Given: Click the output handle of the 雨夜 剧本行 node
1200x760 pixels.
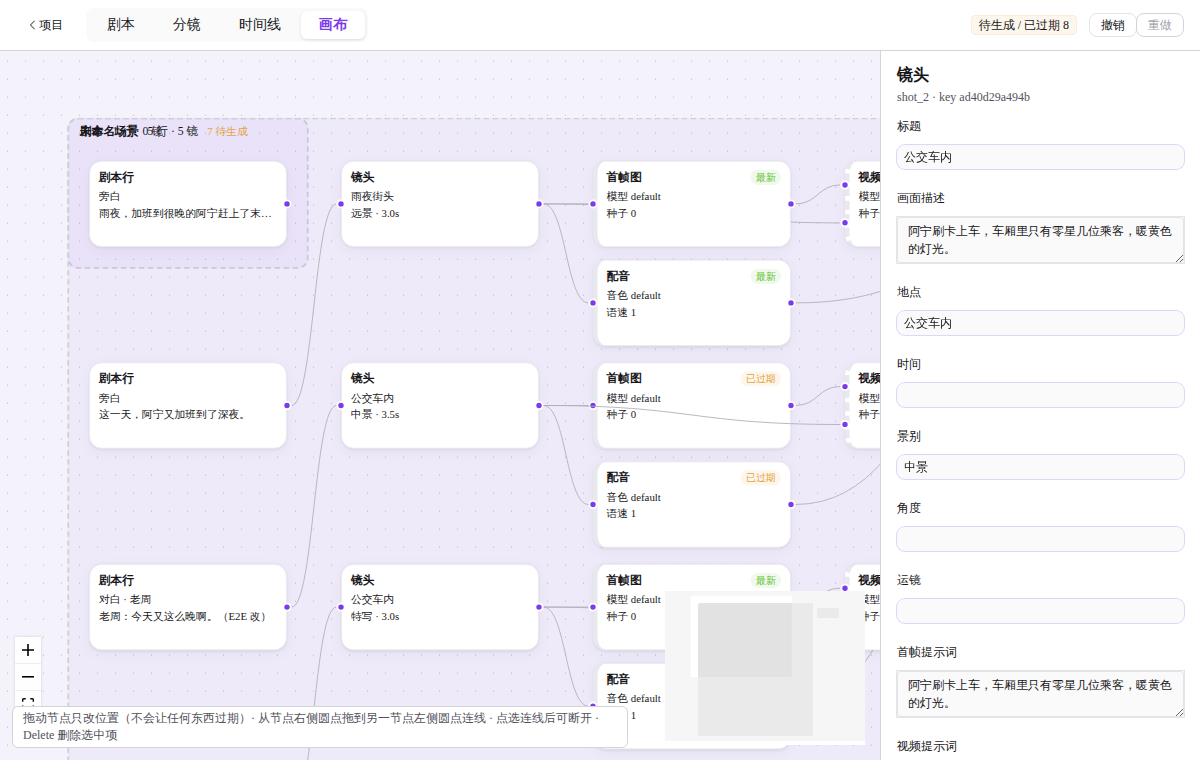Looking at the screenshot, I should [287, 204].
